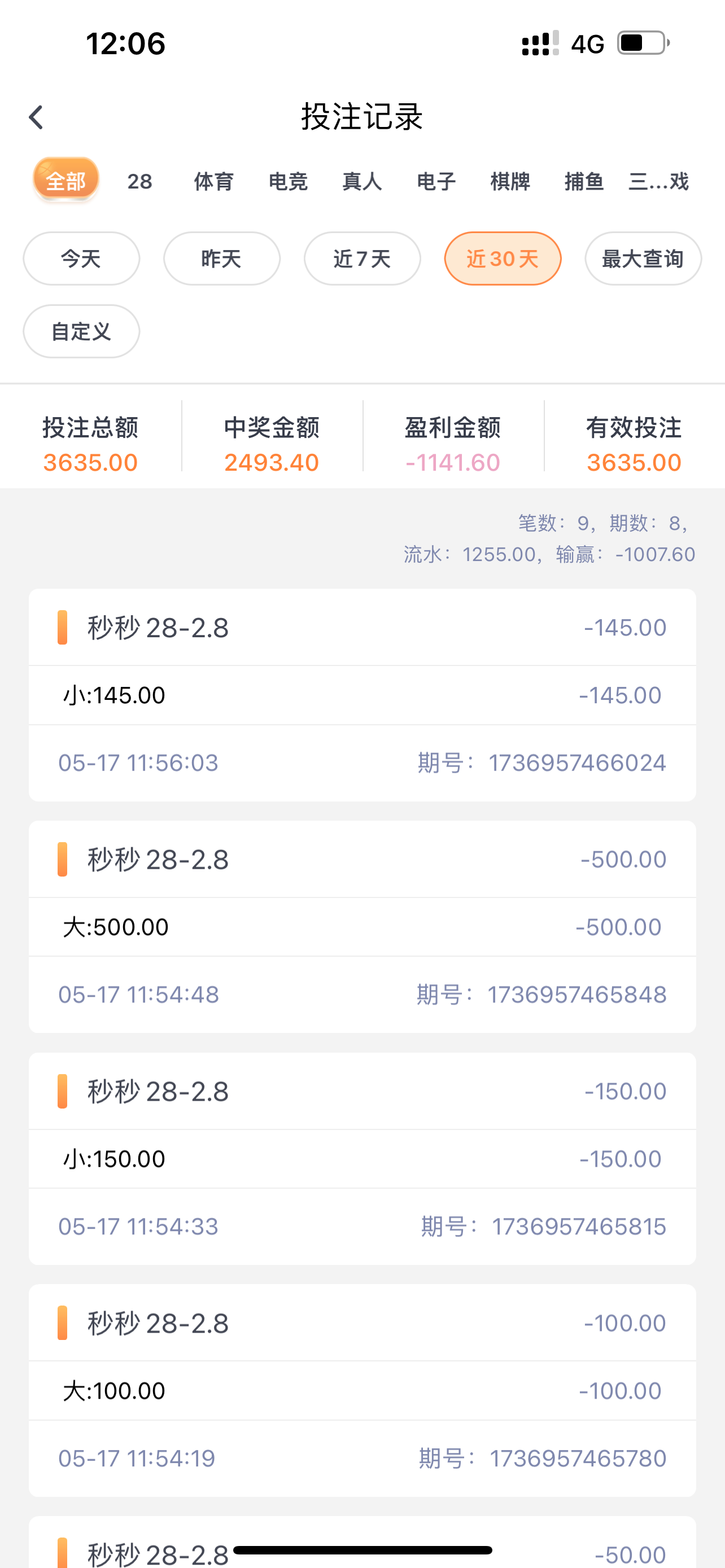Screen dimensions: 725x1568
Task: Open the 大:500.00 bet record
Action: tap(116, 927)
